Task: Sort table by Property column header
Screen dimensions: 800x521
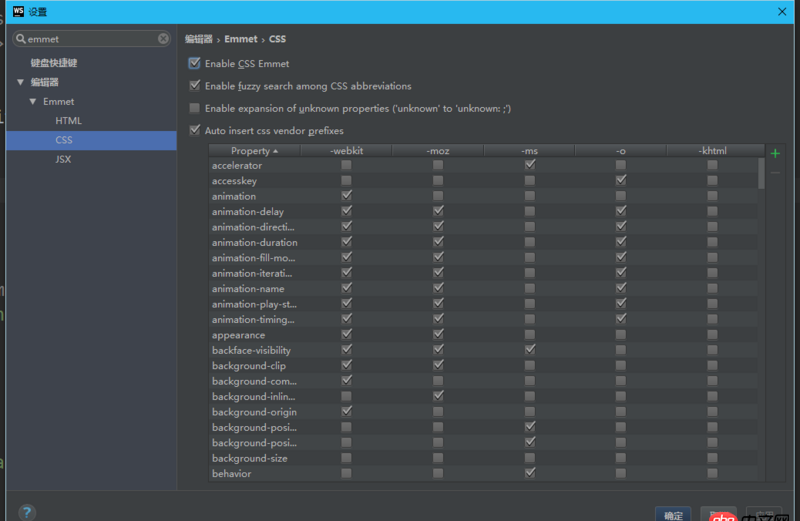Action: tap(254, 151)
